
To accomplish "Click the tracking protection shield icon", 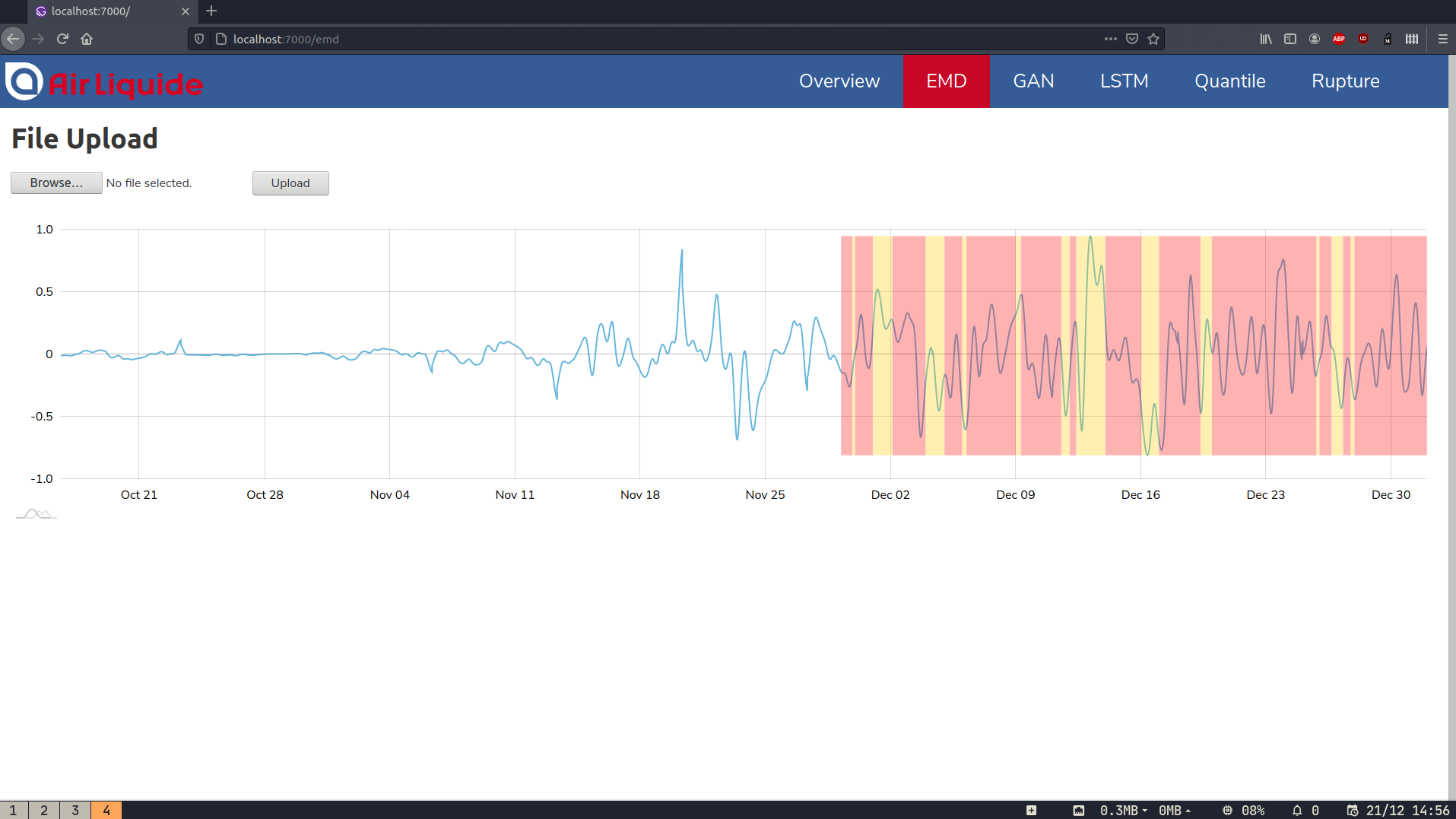I will point(199,39).
